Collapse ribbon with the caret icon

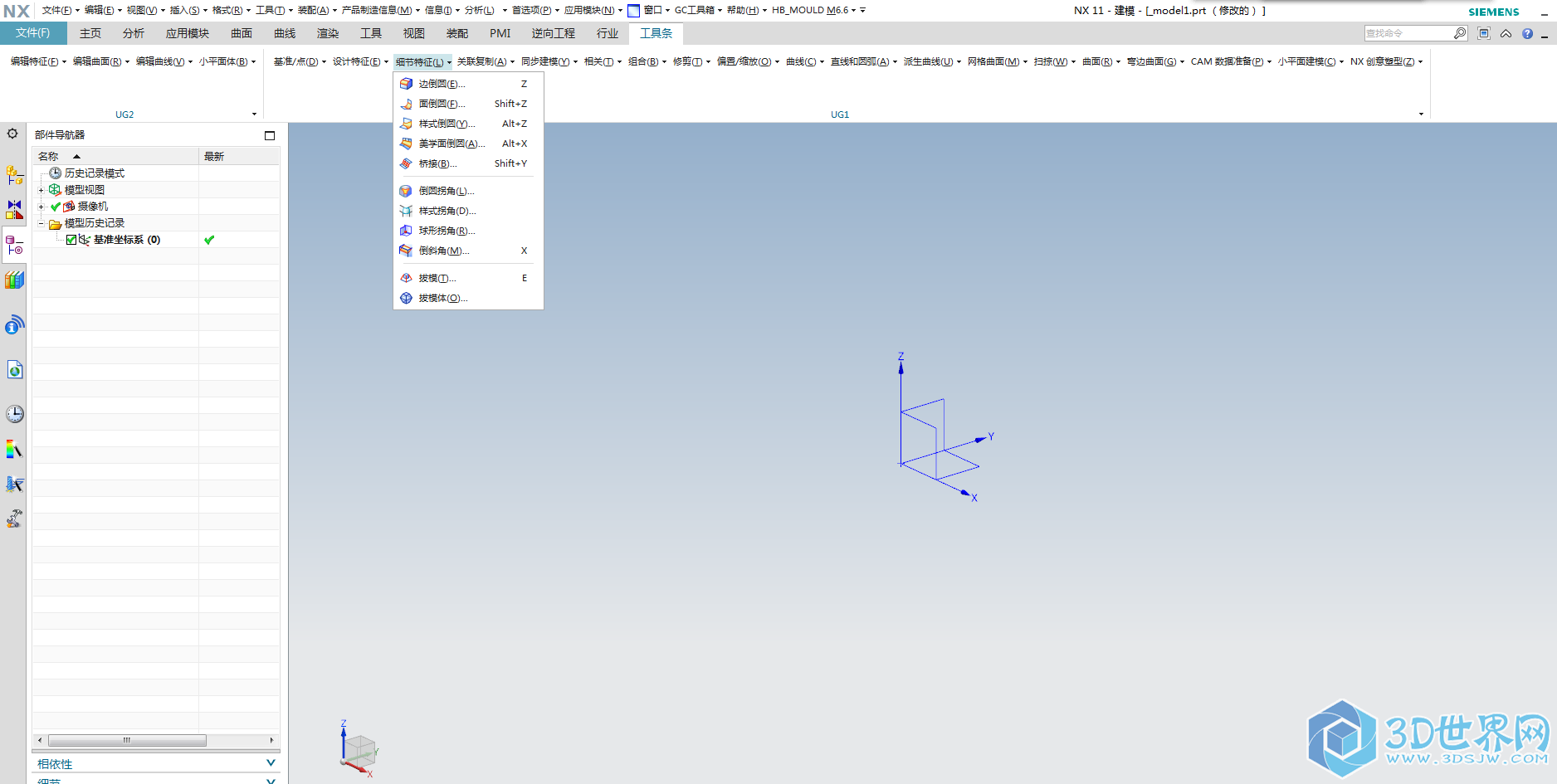pos(1506,34)
